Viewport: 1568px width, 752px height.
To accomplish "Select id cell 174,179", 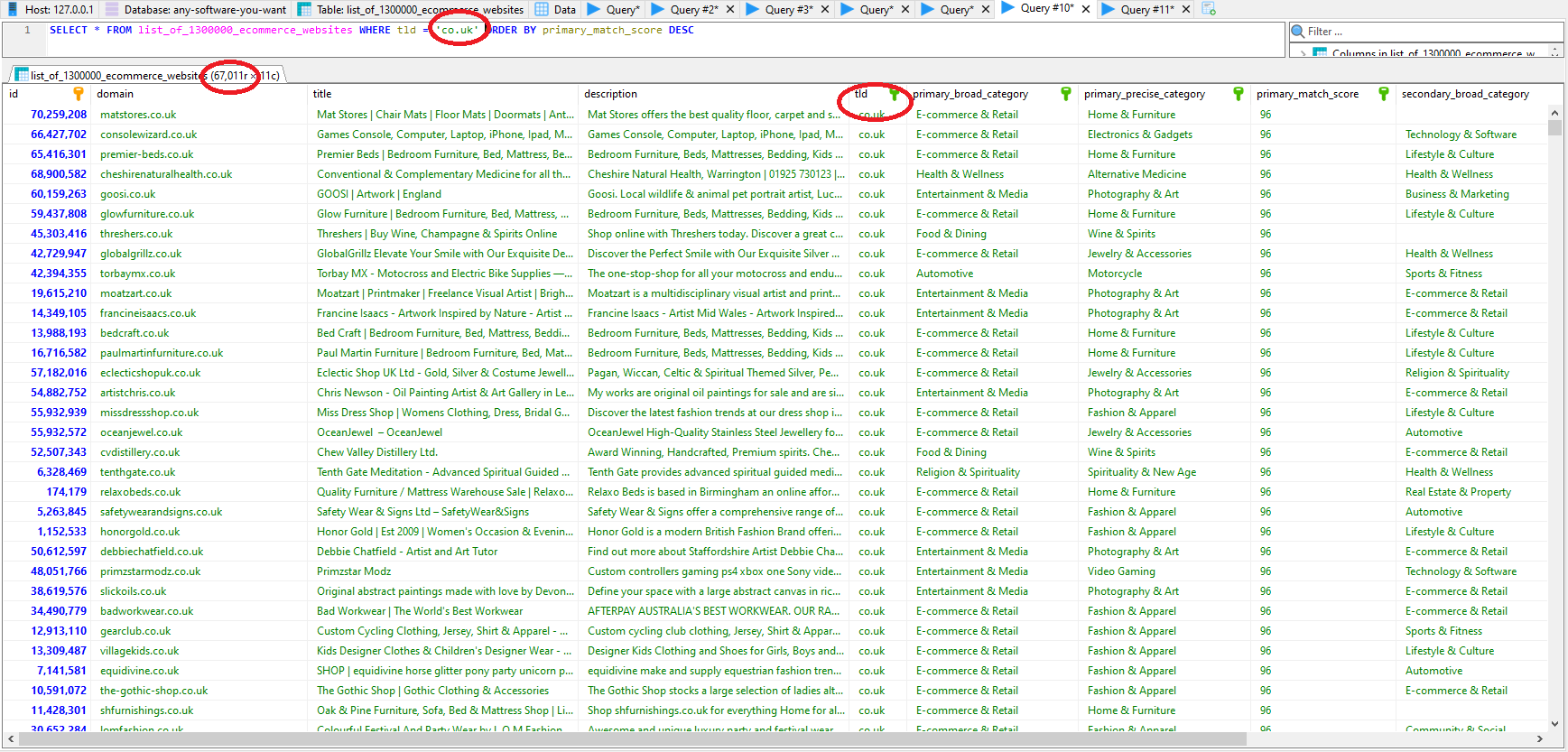I will (47, 492).
